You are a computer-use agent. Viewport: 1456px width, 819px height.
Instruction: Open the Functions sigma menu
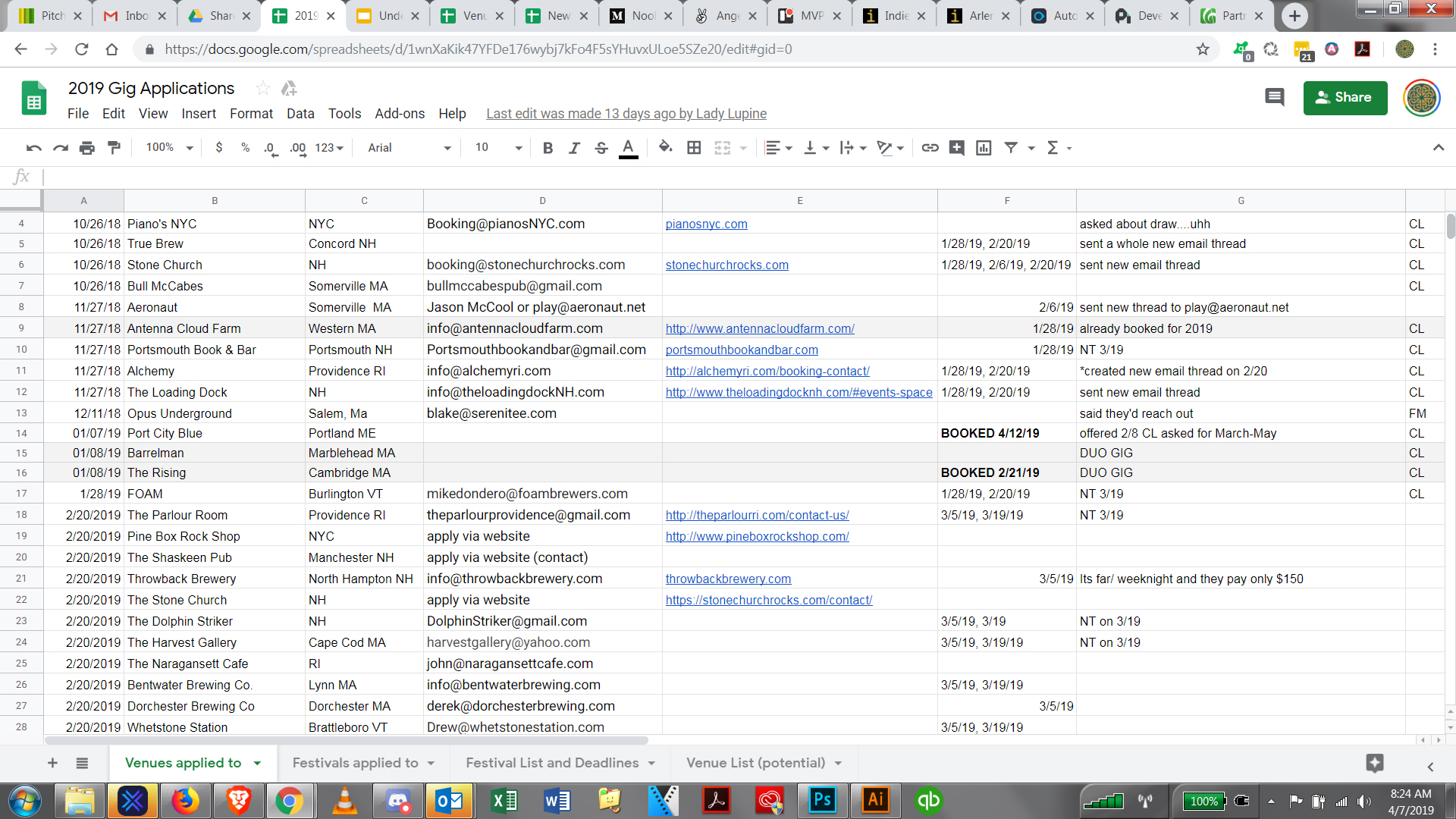[1053, 148]
